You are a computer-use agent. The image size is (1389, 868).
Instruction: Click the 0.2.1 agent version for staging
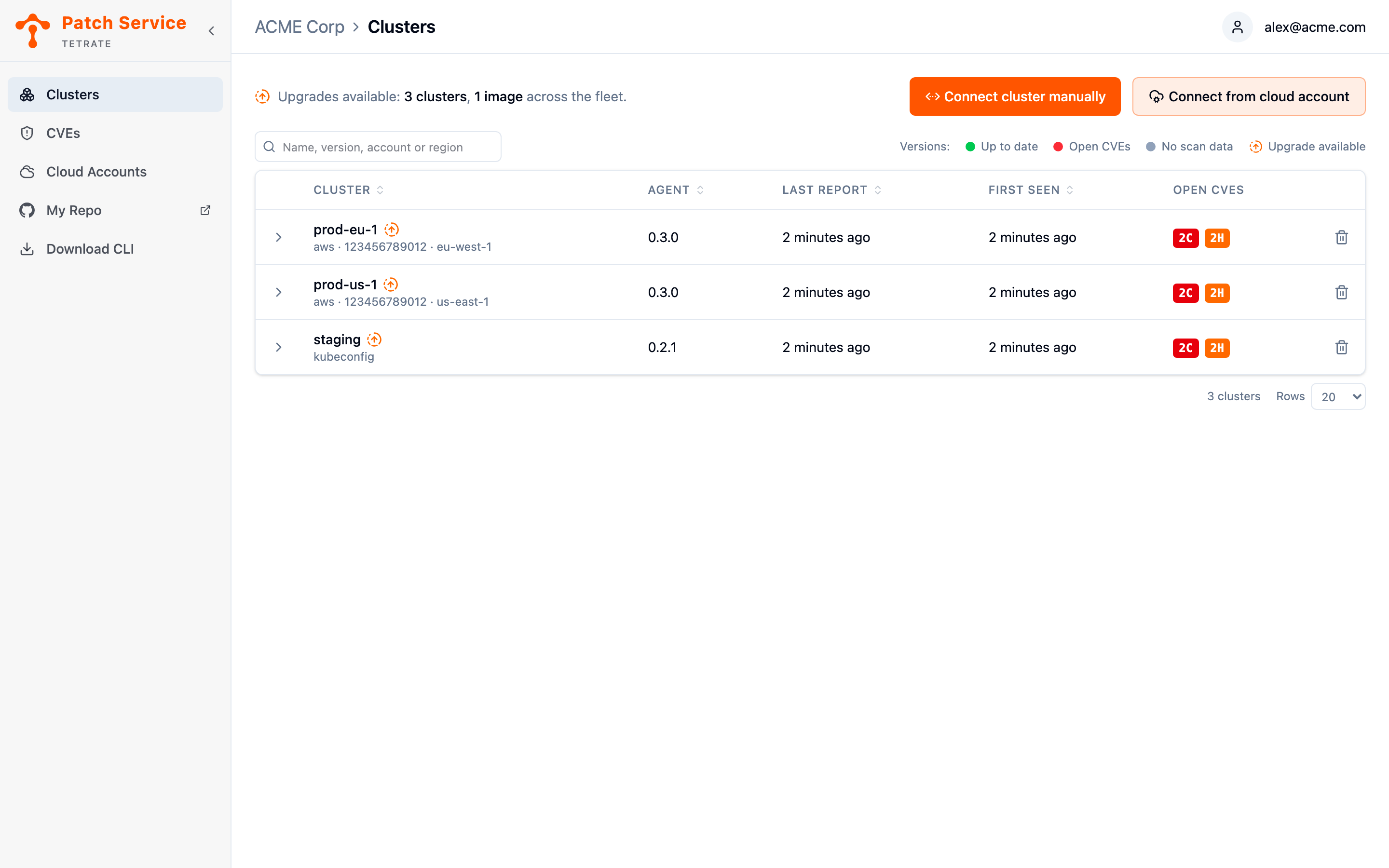(662, 347)
